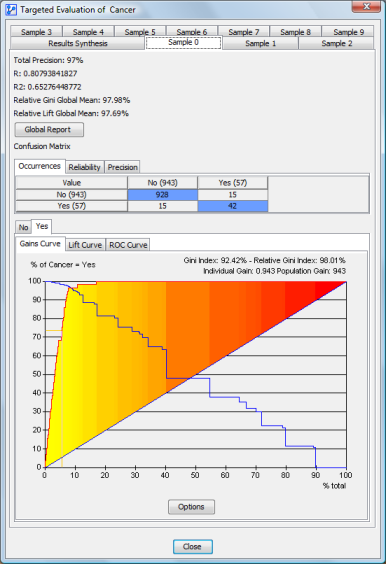Screen dimensions: 386x564
Task: Switch to the Sample 3 tab
Action: click(x=36, y=32)
